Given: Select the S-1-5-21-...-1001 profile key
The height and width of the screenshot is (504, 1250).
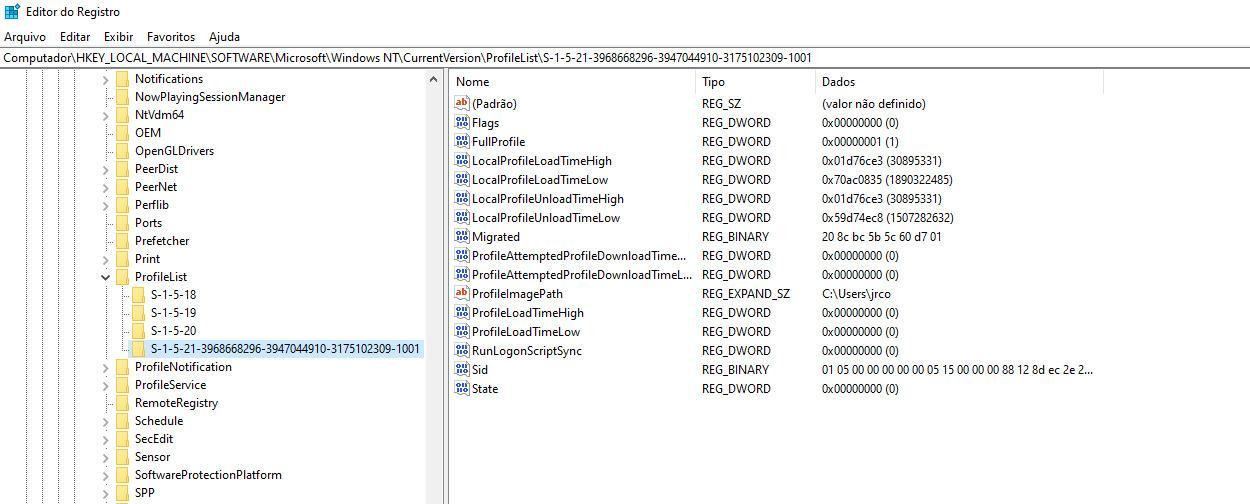Looking at the screenshot, I should (x=285, y=349).
